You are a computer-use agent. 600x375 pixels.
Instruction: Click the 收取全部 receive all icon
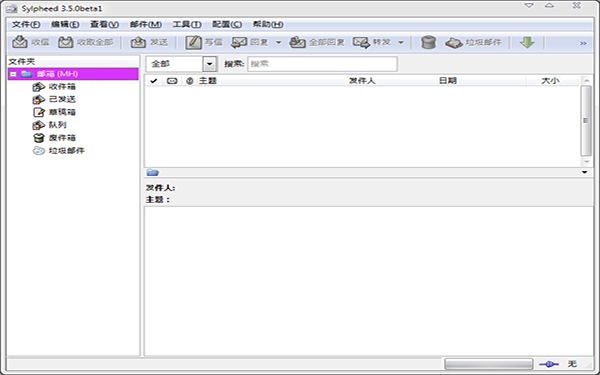pos(65,42)
